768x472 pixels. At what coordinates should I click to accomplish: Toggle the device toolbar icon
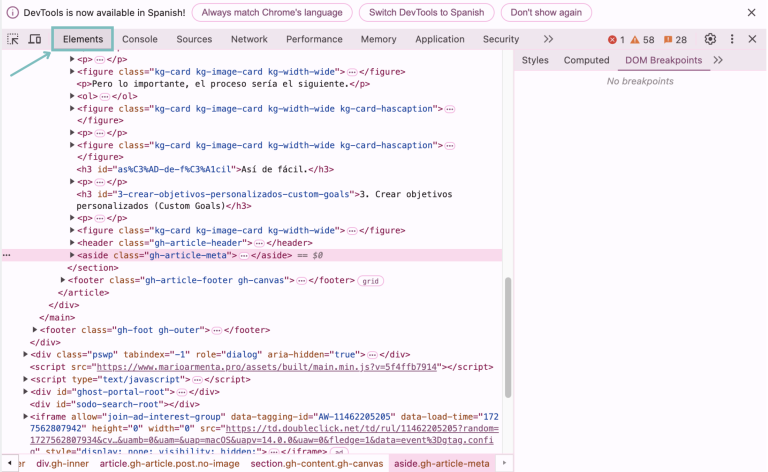34,39
